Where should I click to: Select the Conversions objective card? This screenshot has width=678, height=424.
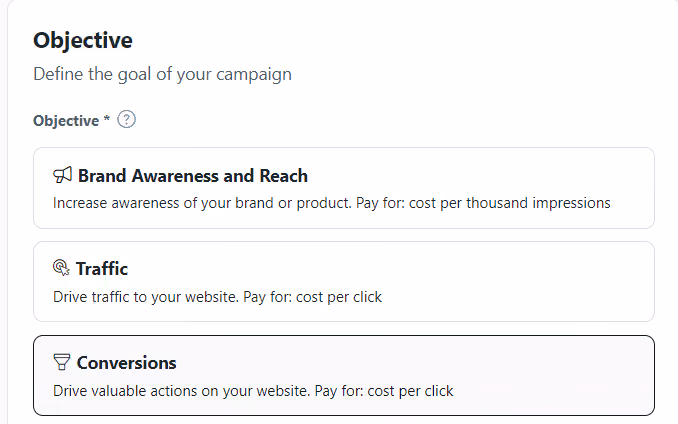coord(344,376)
